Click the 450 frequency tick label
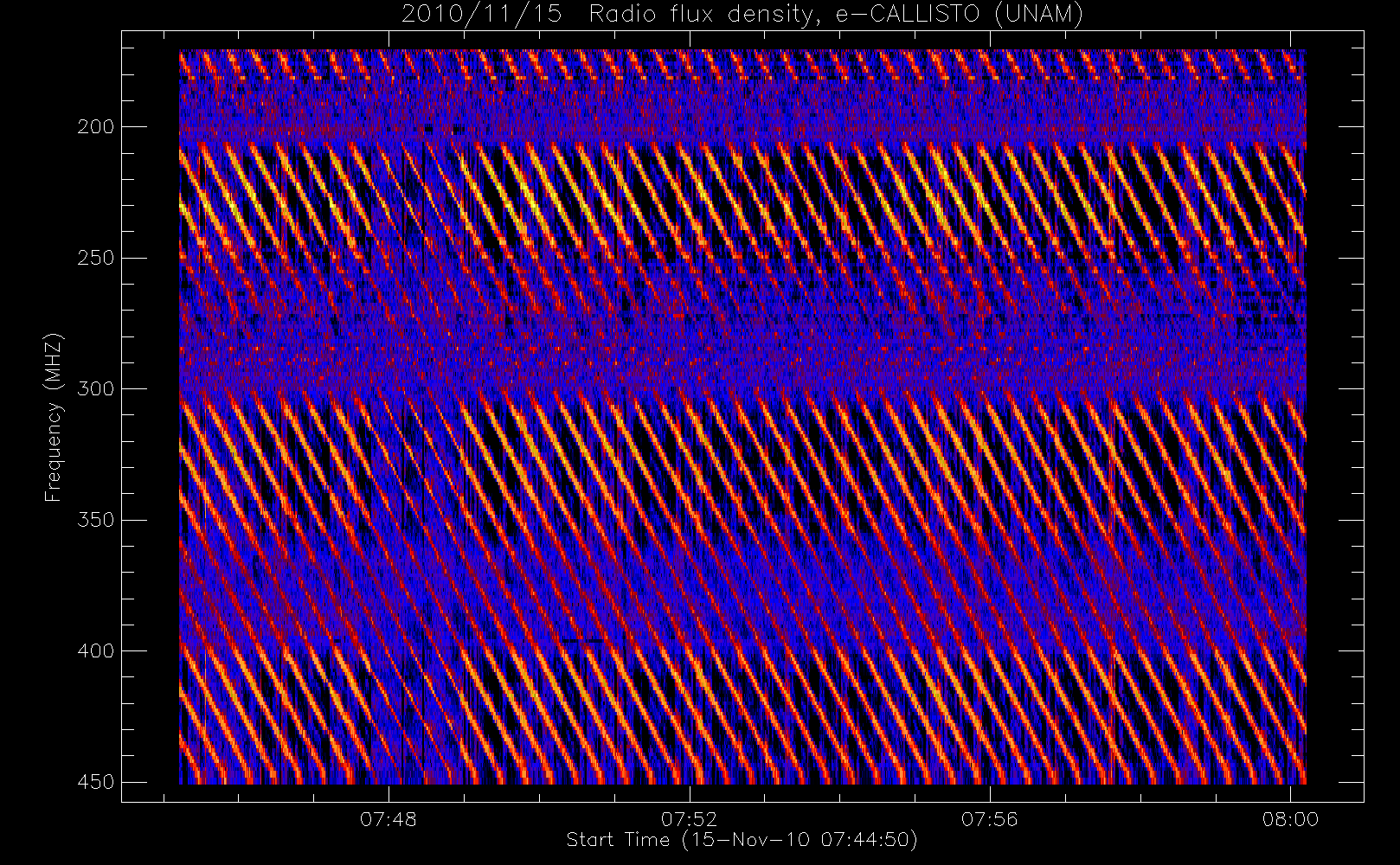The image size is (1400, 865). coord(96,782)
